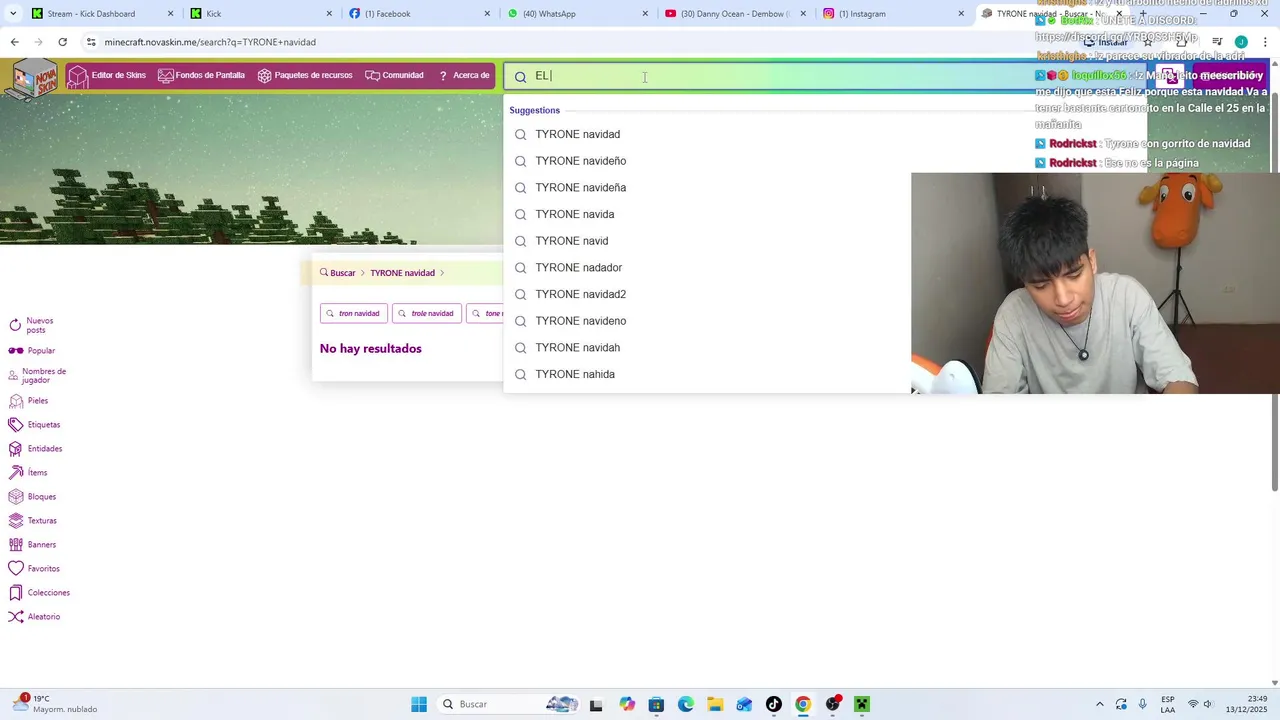Click the browser back arrow
The image size is (1280, 720).
click(14, 42)
